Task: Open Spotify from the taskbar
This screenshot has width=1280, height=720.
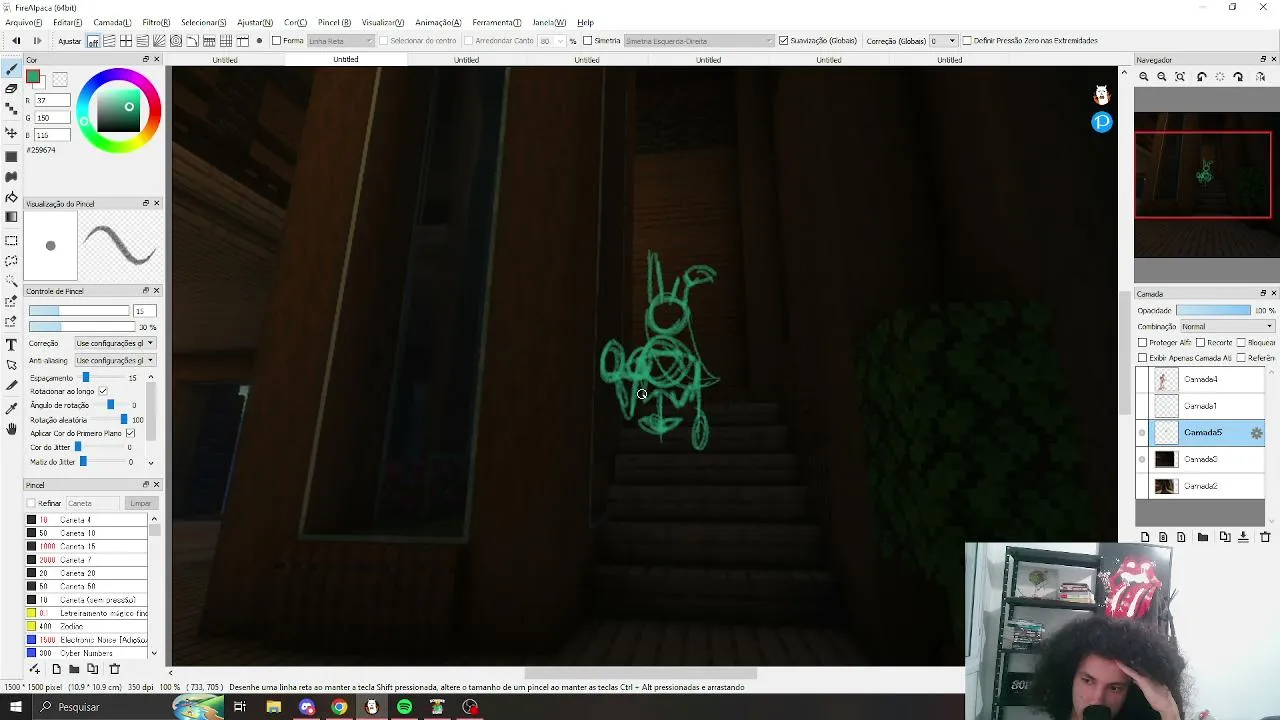Action: (x=404, y=707)
